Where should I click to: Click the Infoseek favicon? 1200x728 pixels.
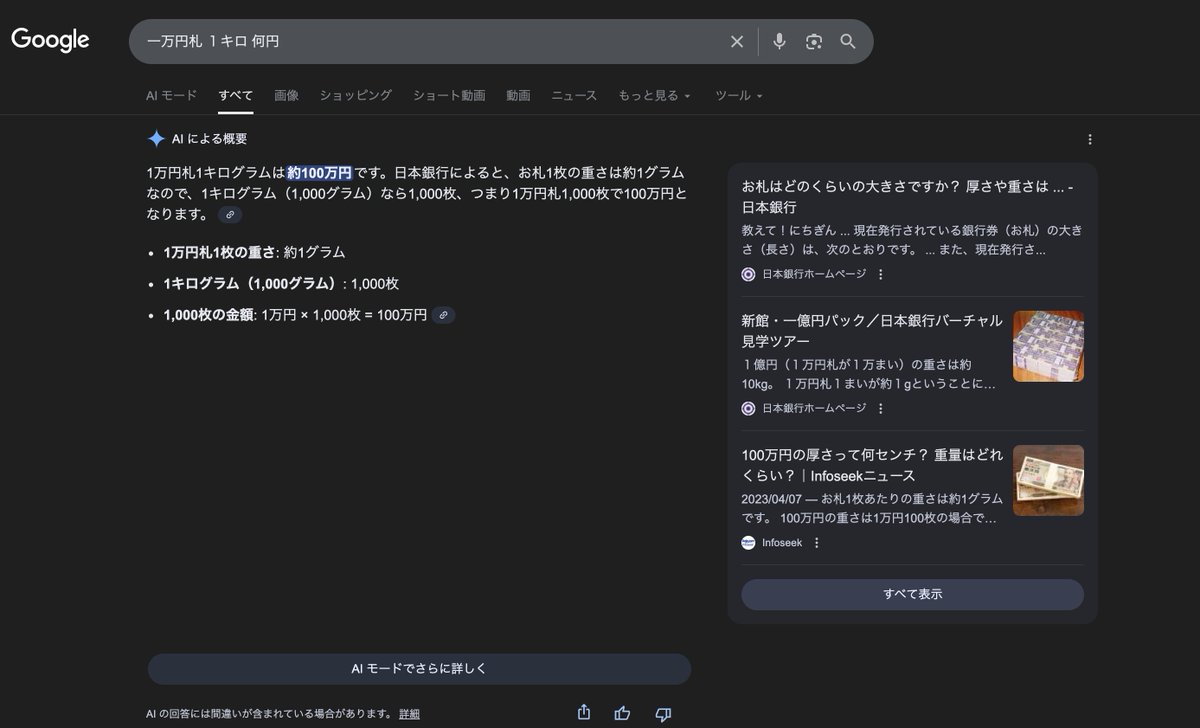(748, 543)
